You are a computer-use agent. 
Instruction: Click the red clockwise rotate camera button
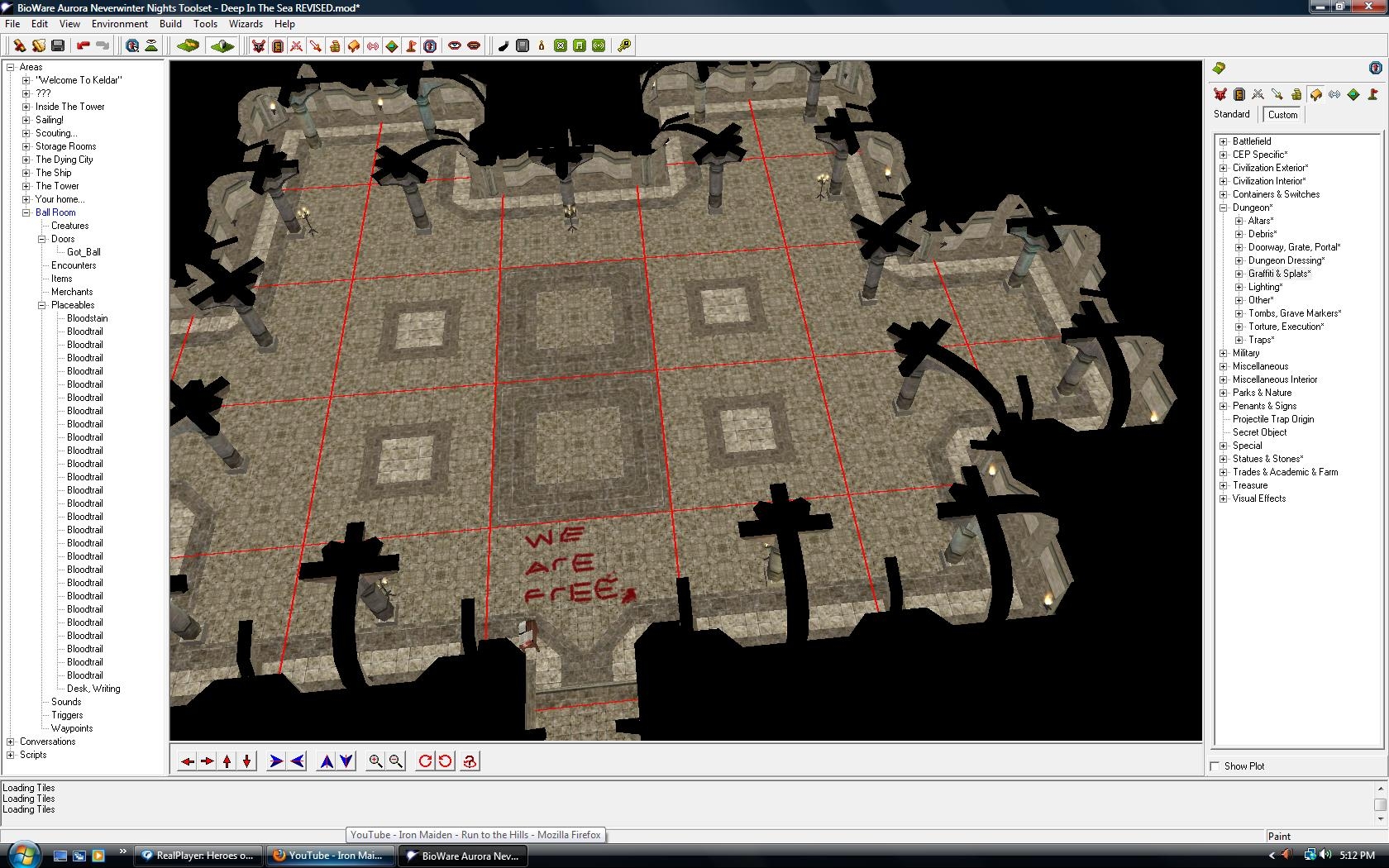[x=425, y=761]
